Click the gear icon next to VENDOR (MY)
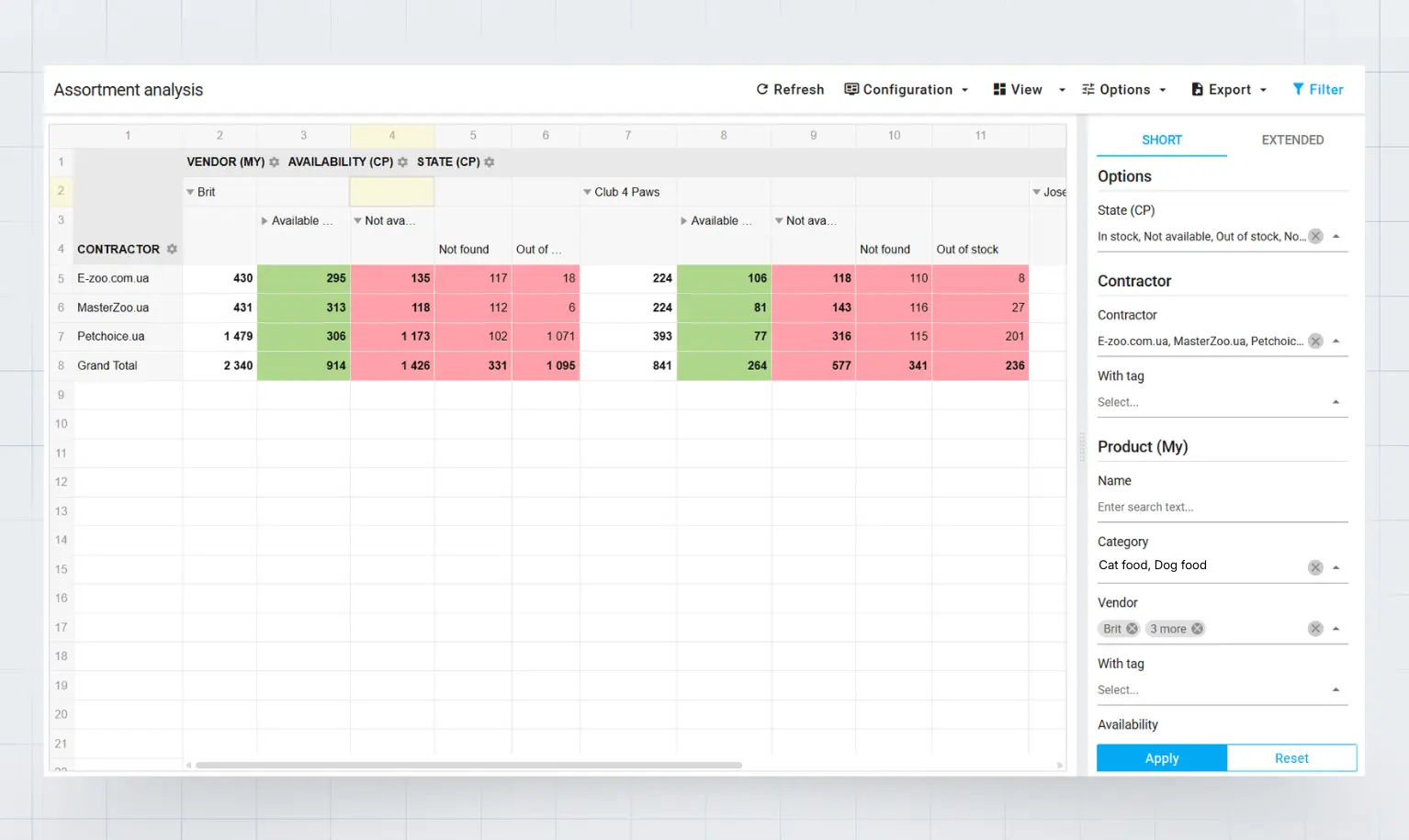 coord(274,162)
